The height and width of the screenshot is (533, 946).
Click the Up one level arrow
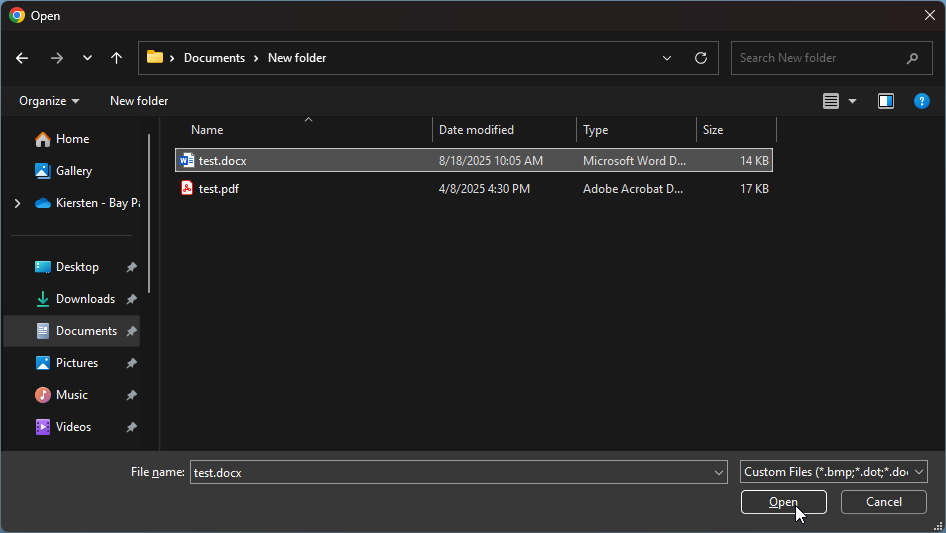[116, 58]
